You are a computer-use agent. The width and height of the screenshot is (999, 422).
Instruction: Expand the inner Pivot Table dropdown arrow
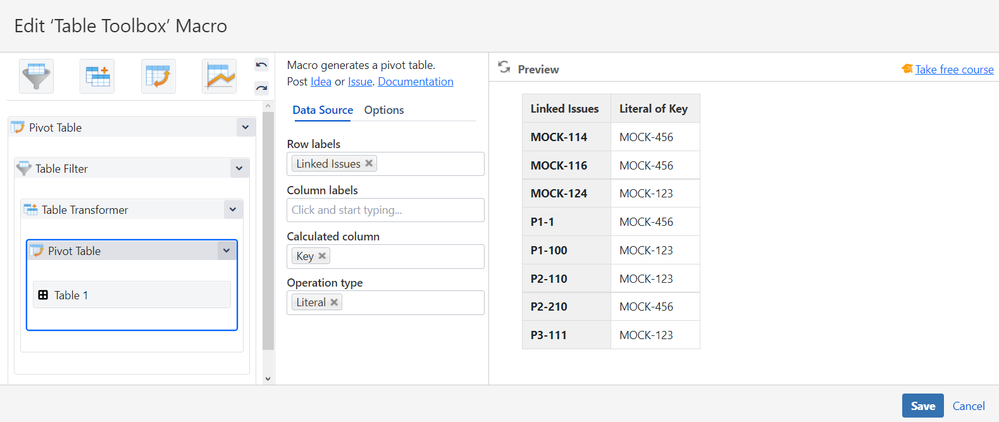point(226,251)
